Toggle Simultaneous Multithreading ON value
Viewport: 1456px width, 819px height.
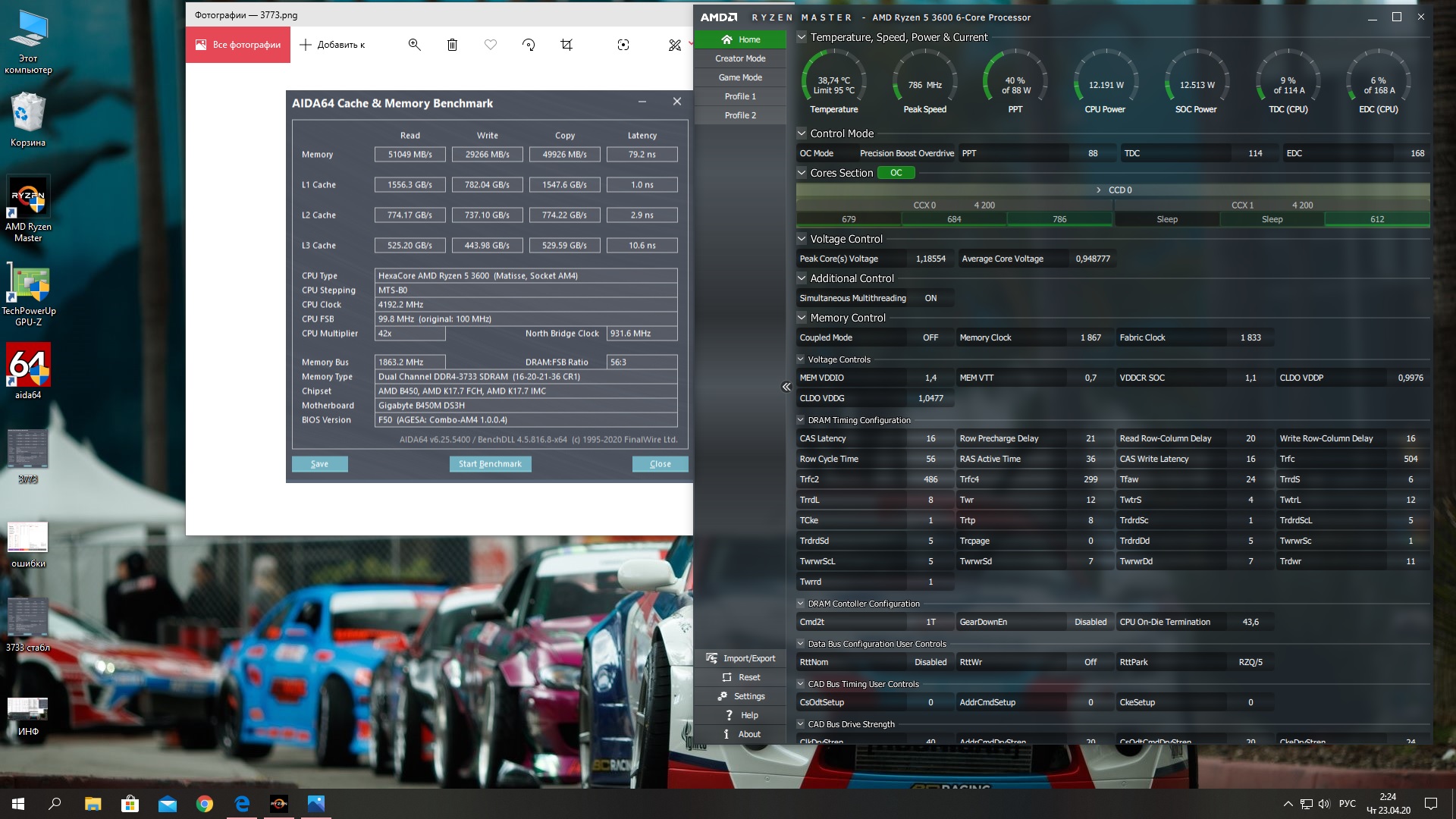click(930, 298)
